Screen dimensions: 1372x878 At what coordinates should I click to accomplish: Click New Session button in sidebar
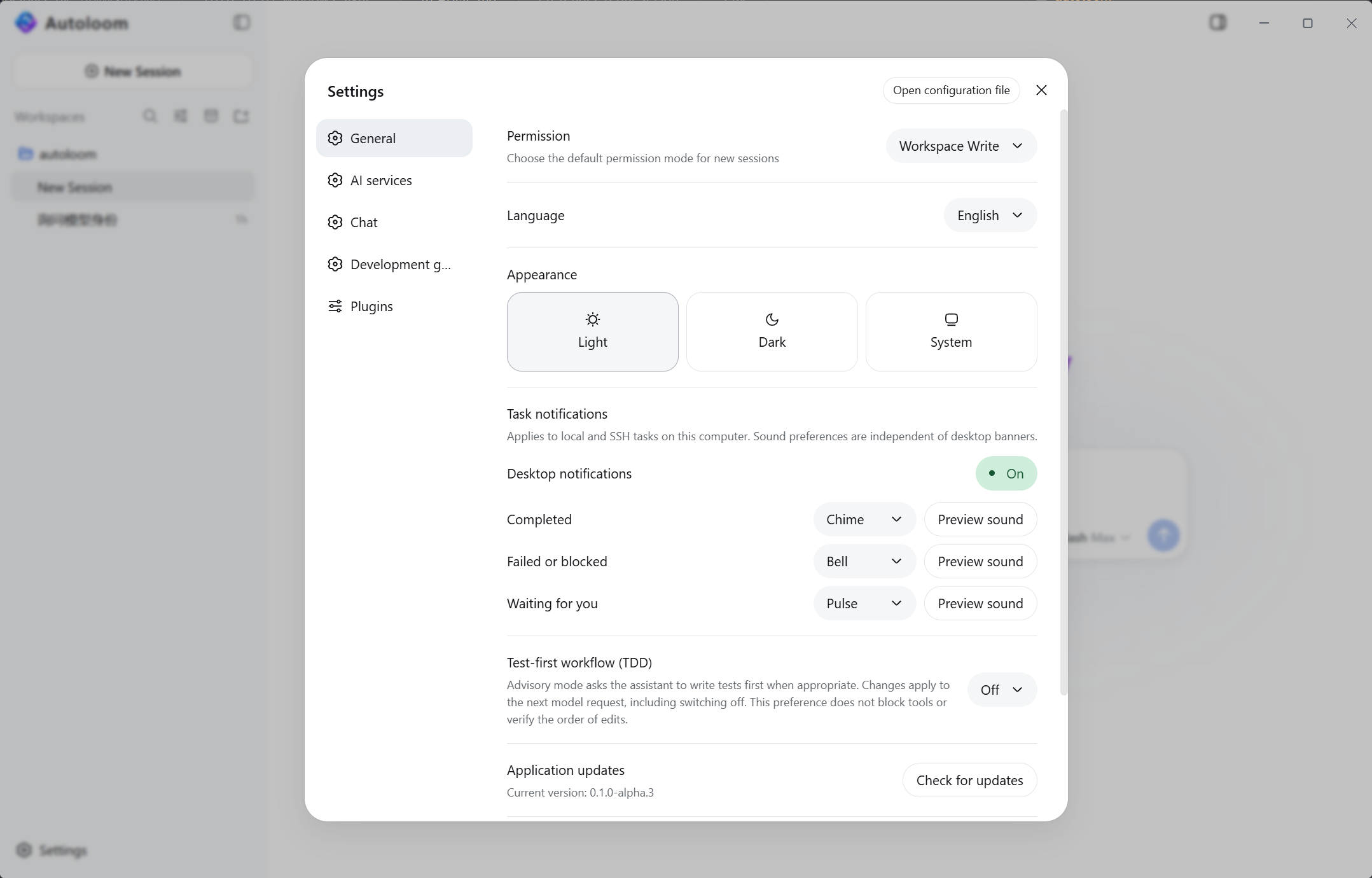(133, 71)
